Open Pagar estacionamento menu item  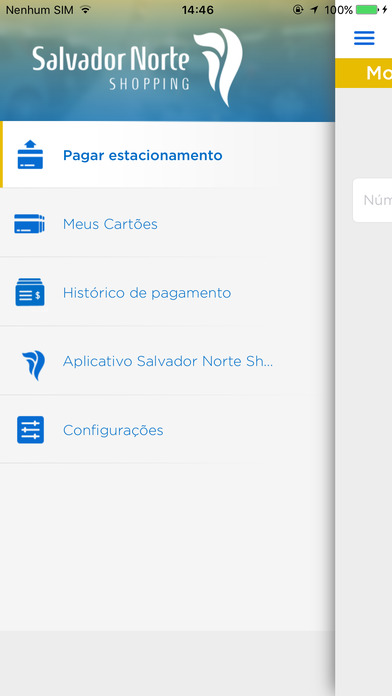pyautogui.click(x=167, y=155)
